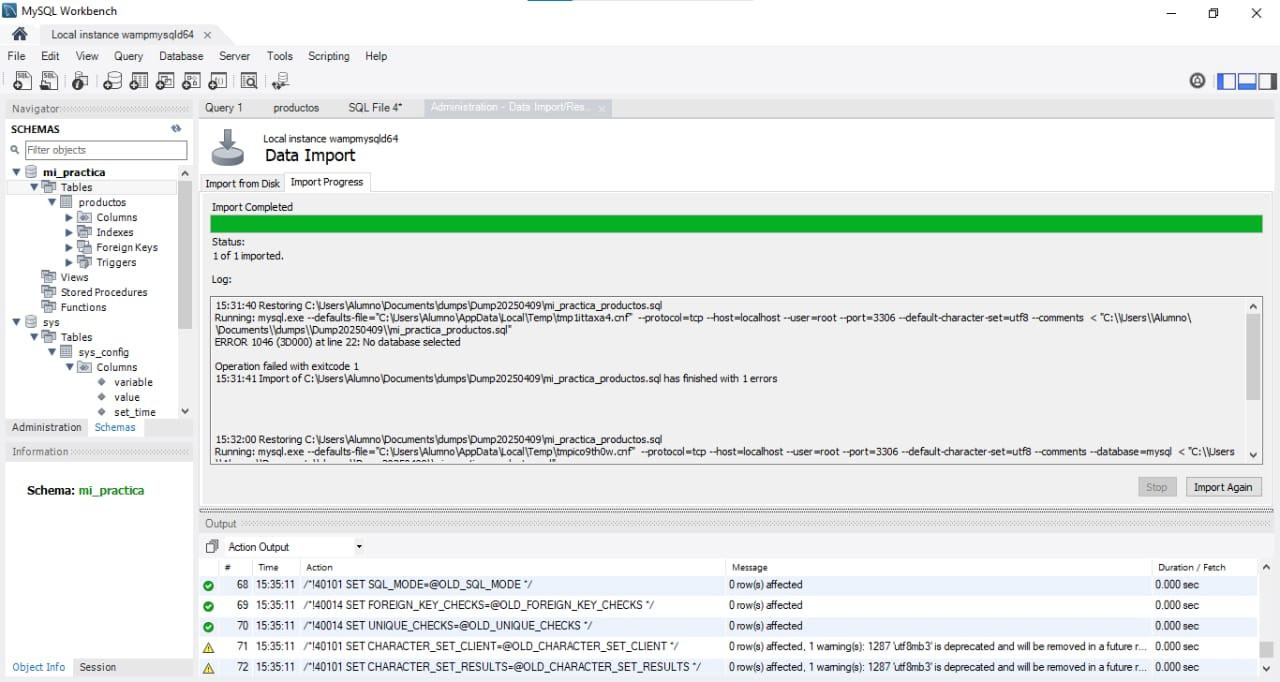The width and height of the screenshot is (1280, 682).
Task: Refresh schemas list icon
Action: pos(176,129)
